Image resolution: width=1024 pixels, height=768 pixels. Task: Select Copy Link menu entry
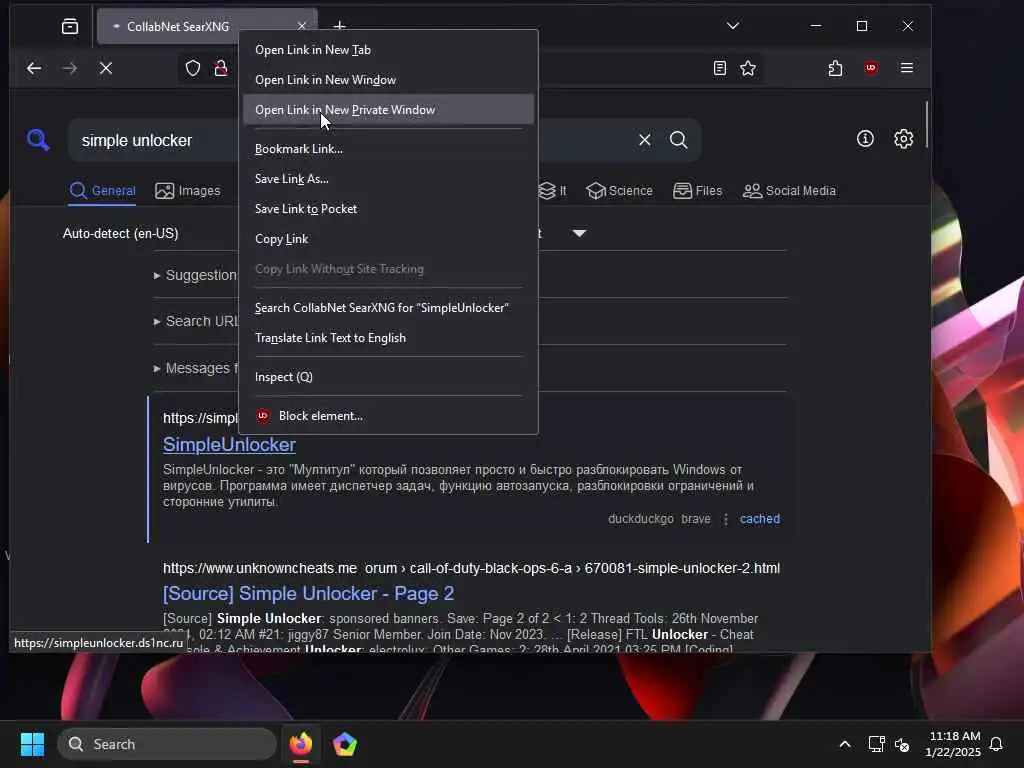(x=389, y=239)
